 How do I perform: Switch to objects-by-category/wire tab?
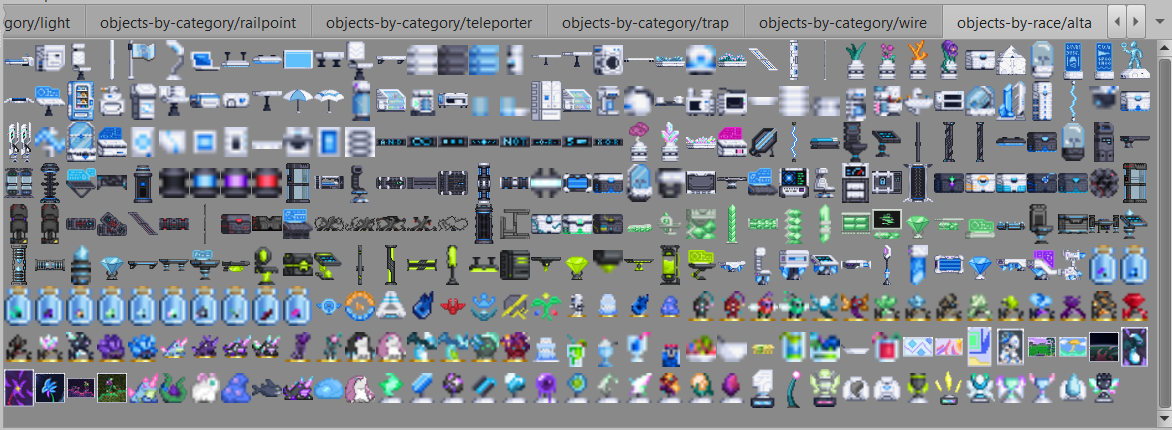pos(843,22)
